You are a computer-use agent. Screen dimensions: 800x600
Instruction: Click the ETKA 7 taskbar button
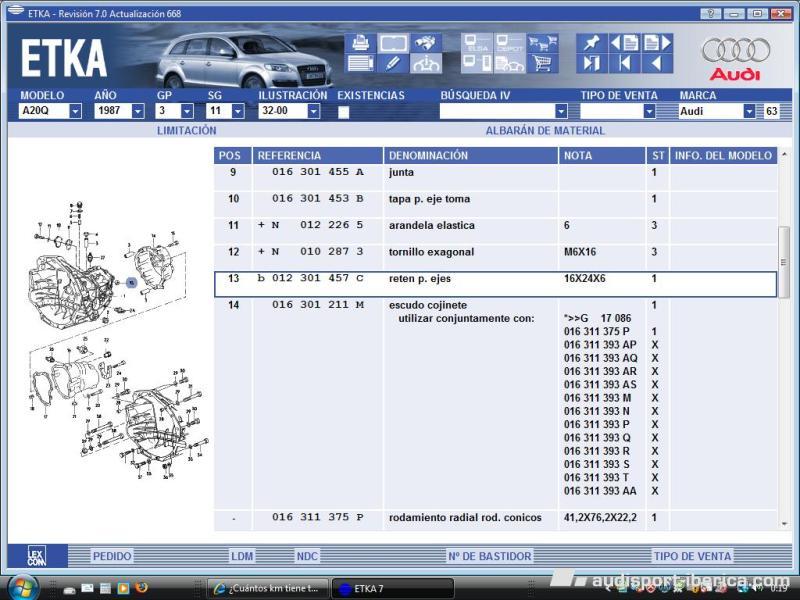click(x=392, y=589)
